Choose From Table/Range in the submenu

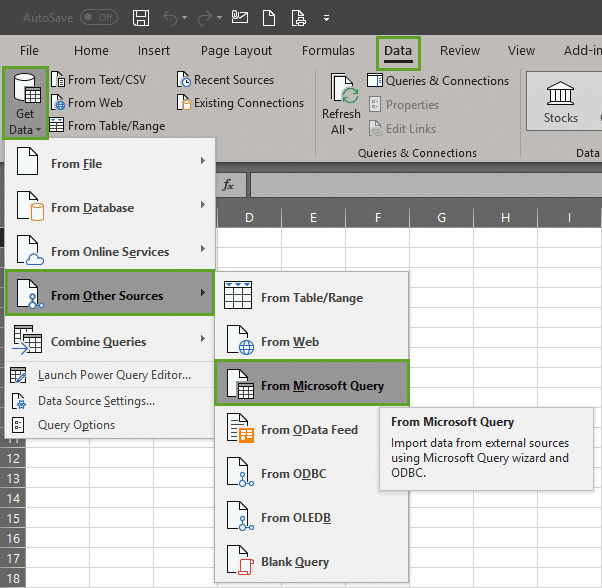coord(312,296)
